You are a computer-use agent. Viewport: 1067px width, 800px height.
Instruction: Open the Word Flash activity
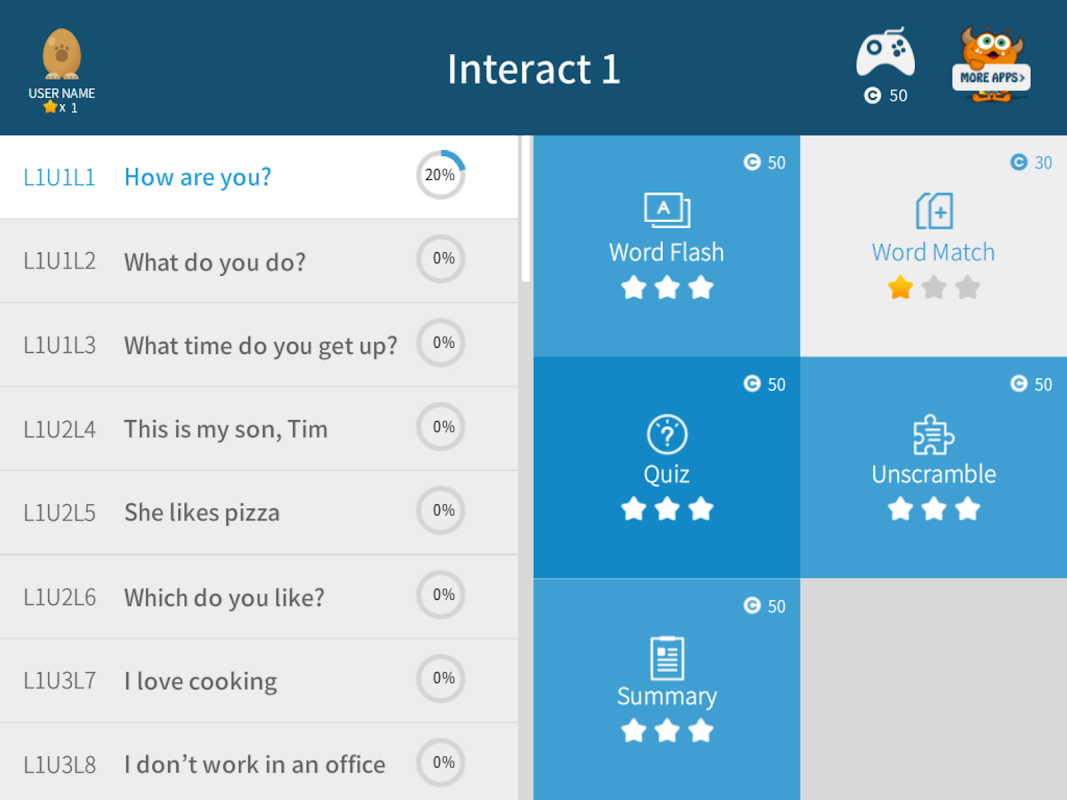[x=666, y=245]
